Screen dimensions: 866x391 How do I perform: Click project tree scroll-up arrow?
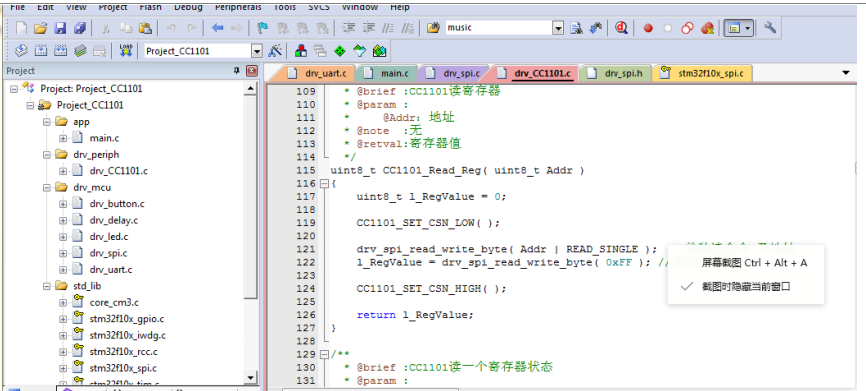251,88
